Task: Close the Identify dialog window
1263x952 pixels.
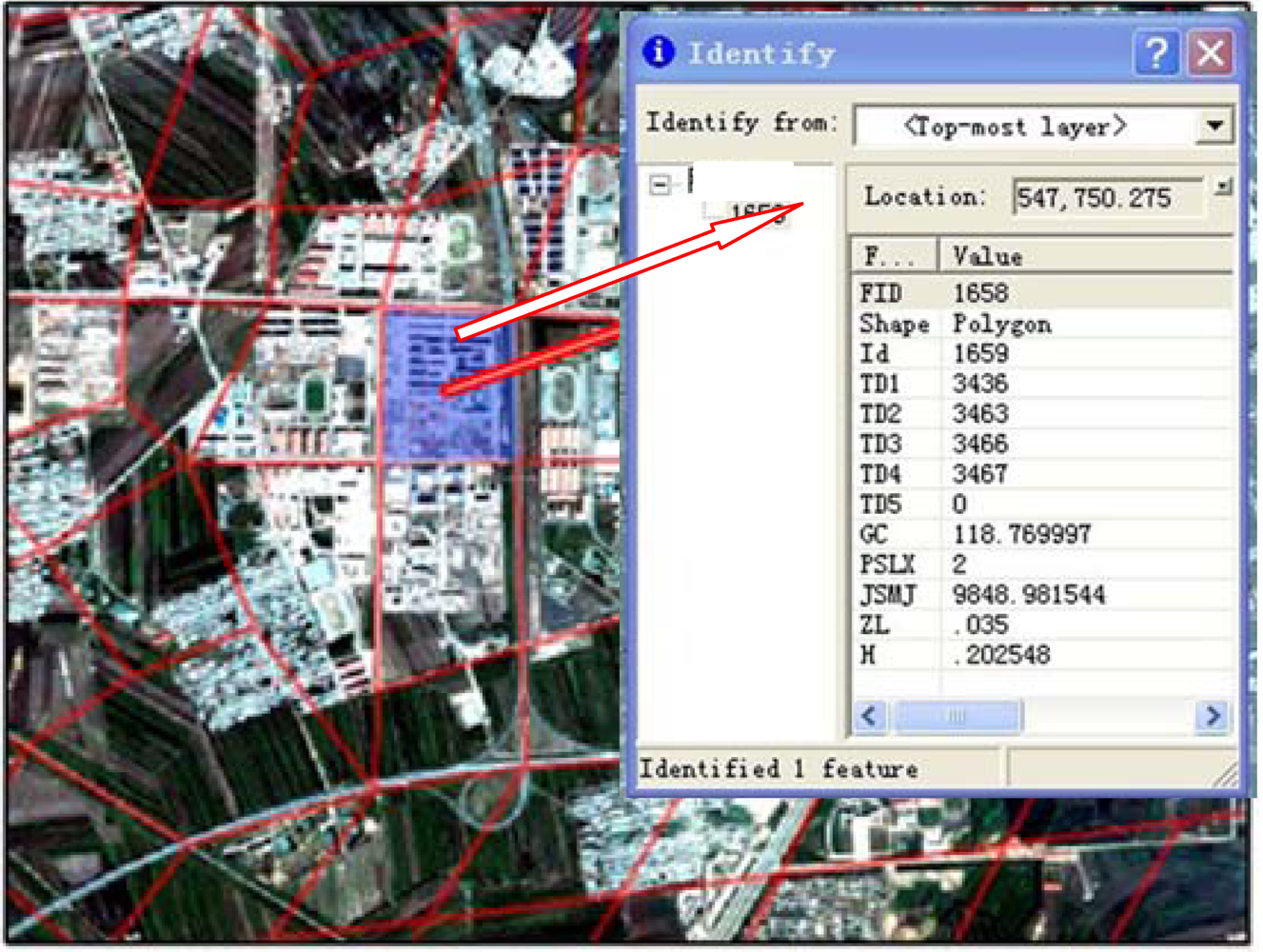Action: tap(1211, 52)
